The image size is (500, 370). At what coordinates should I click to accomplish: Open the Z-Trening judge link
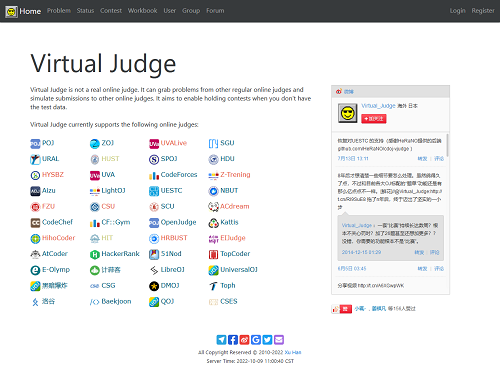(235, 175)
